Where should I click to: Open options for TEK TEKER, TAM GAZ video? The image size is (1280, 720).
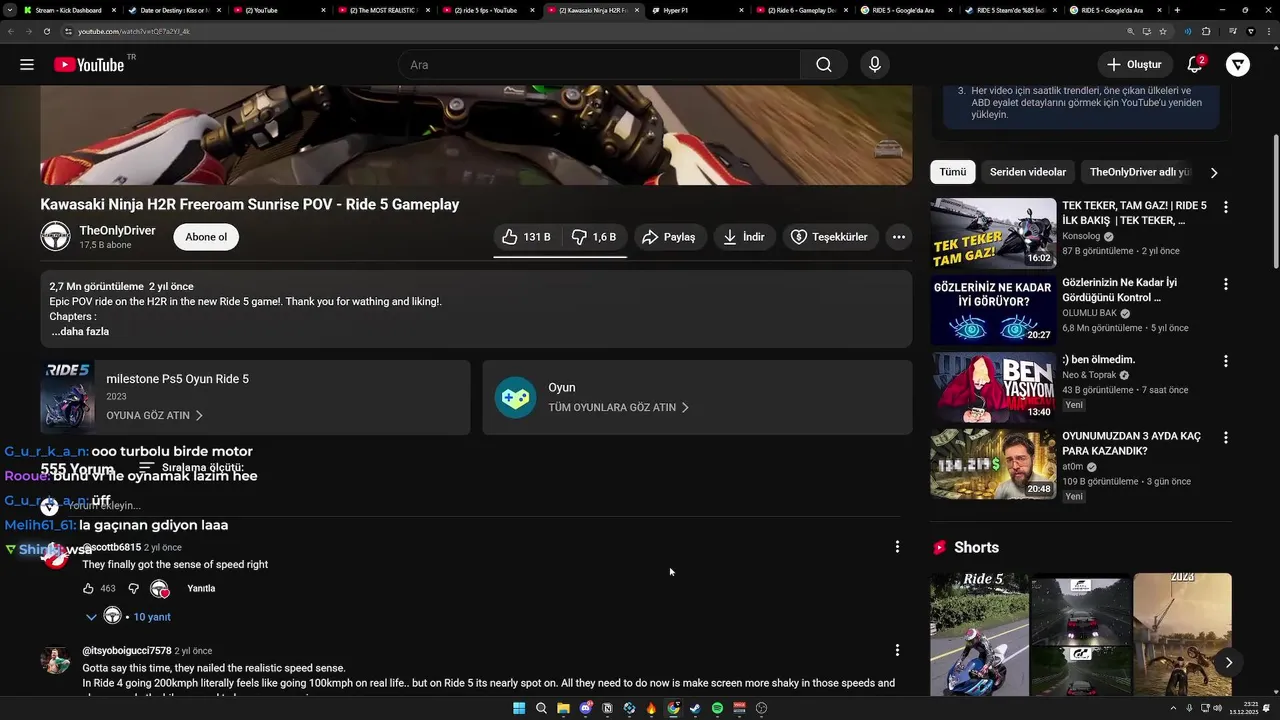[x=1226, y=207]
